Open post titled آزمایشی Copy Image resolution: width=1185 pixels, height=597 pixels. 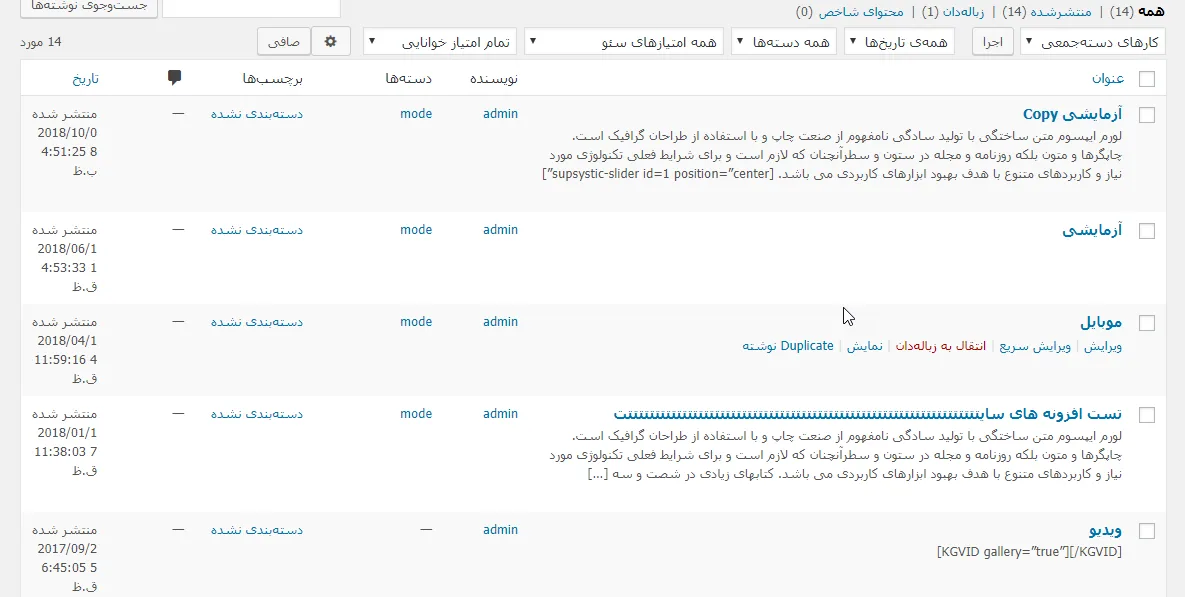1072,114
